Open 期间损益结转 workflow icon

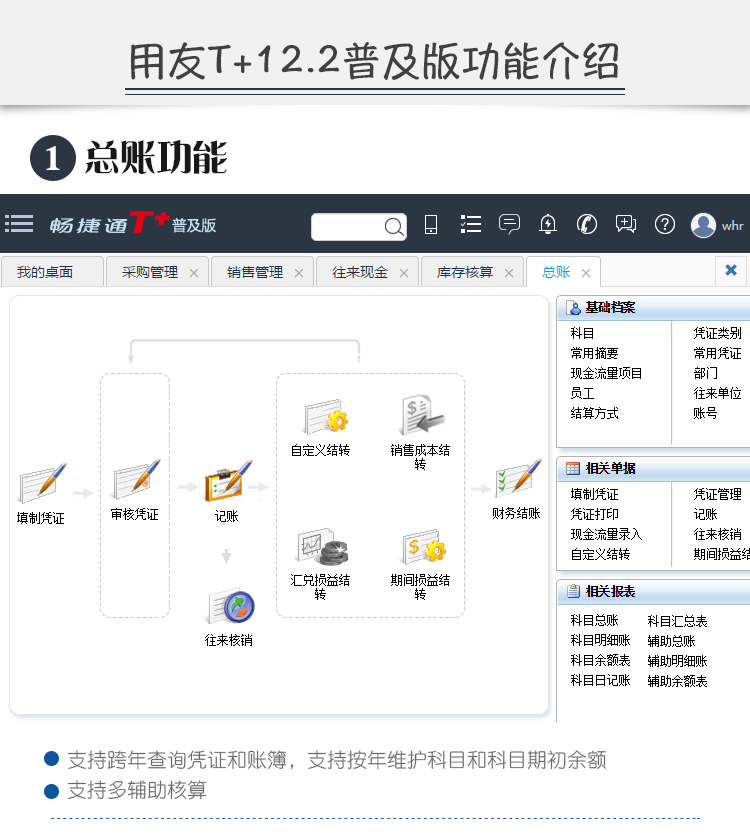coord(423,546)
